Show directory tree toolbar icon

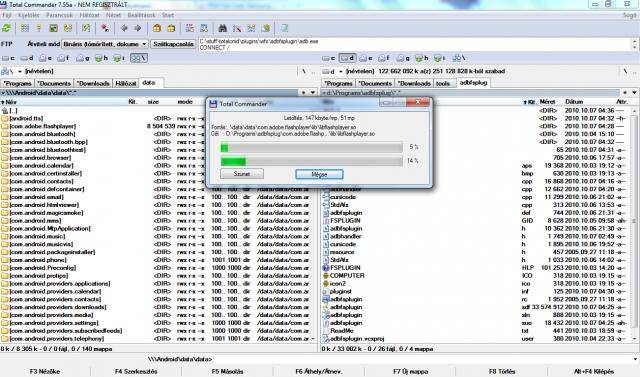point(68,28)
